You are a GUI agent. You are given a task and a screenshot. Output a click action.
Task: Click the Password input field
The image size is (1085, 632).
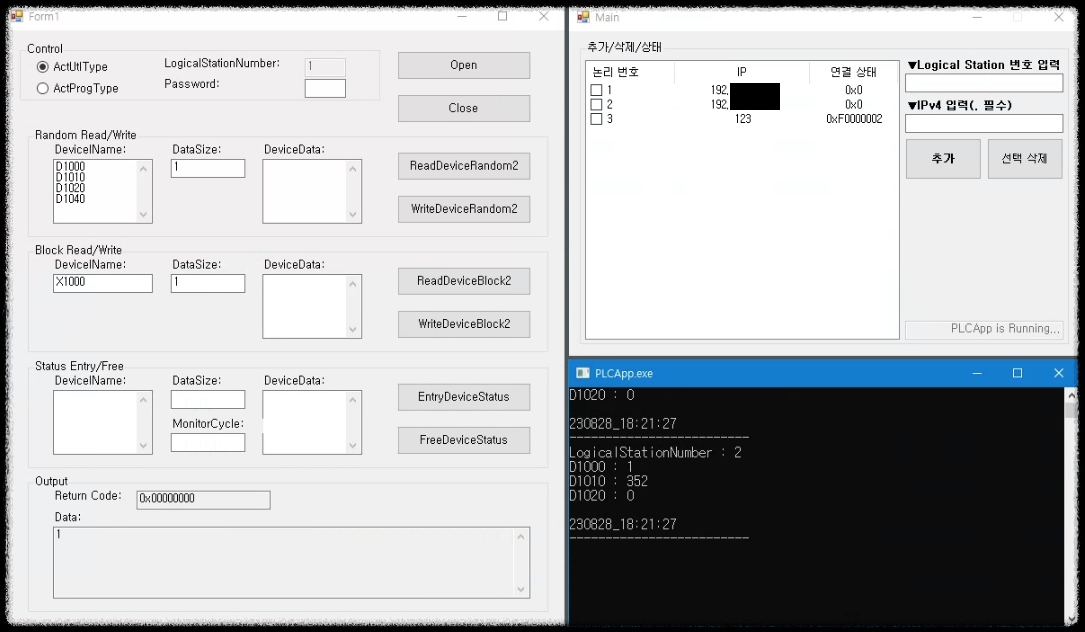point(325,89)
